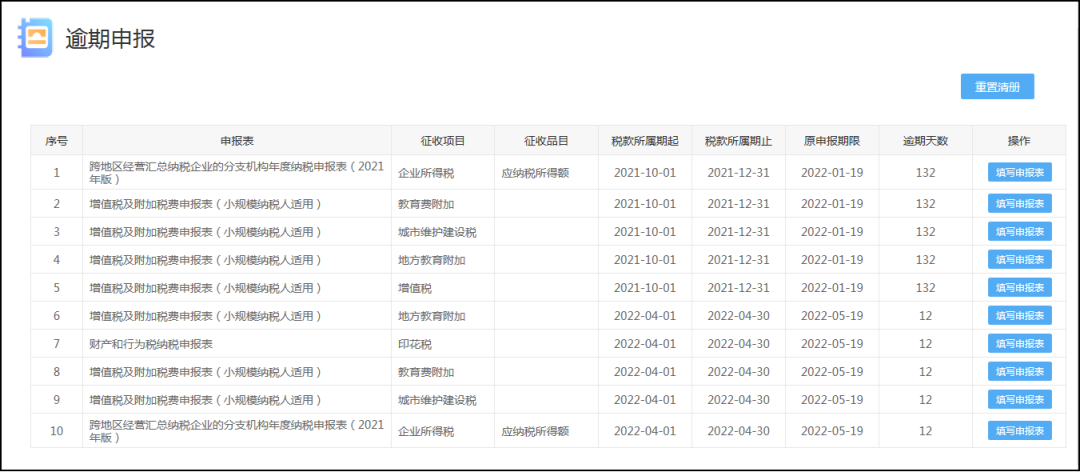Click 填写申报表 for row 9

click(1019, 399)
